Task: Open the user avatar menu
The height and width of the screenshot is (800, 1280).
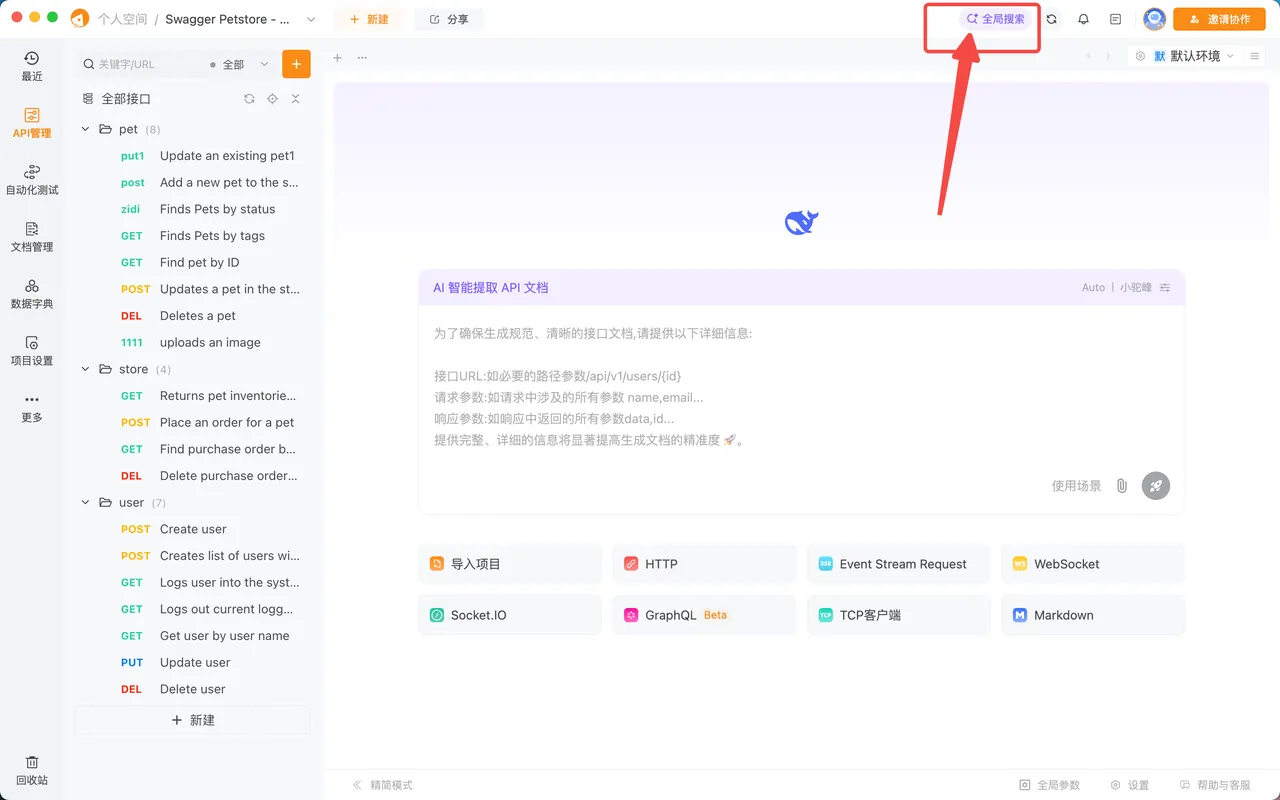Action: (x=1154, y=19)
